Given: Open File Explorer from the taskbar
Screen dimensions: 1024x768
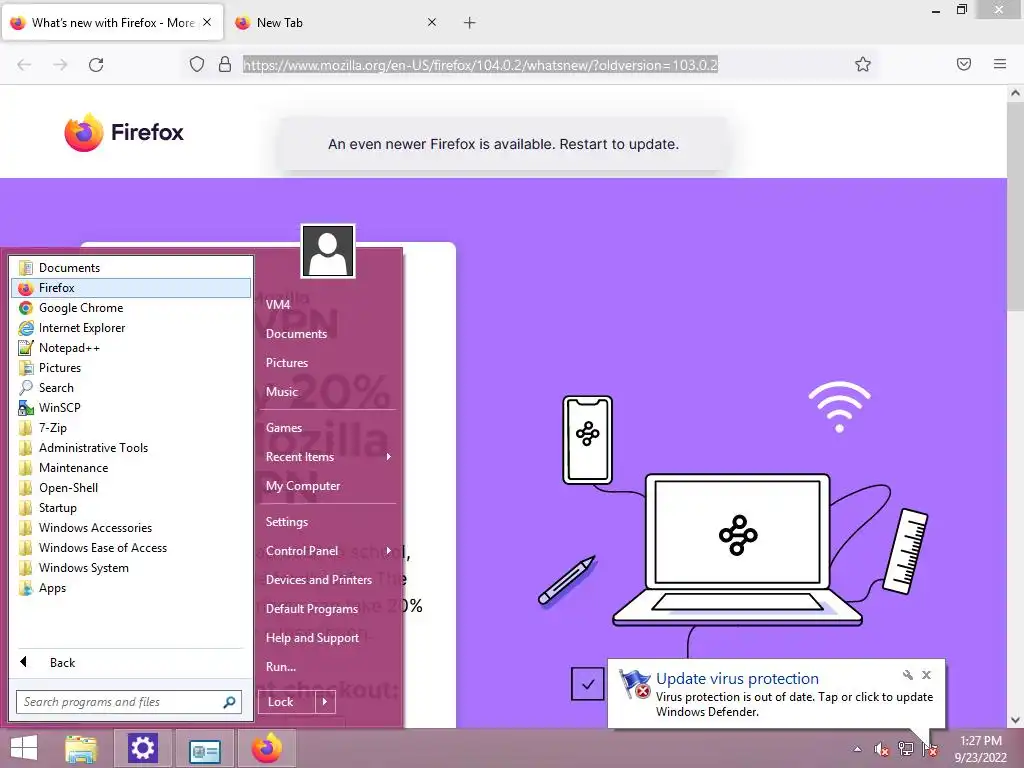Looking at the screenshot, I should pyautogui.click(x=81, y=748).
